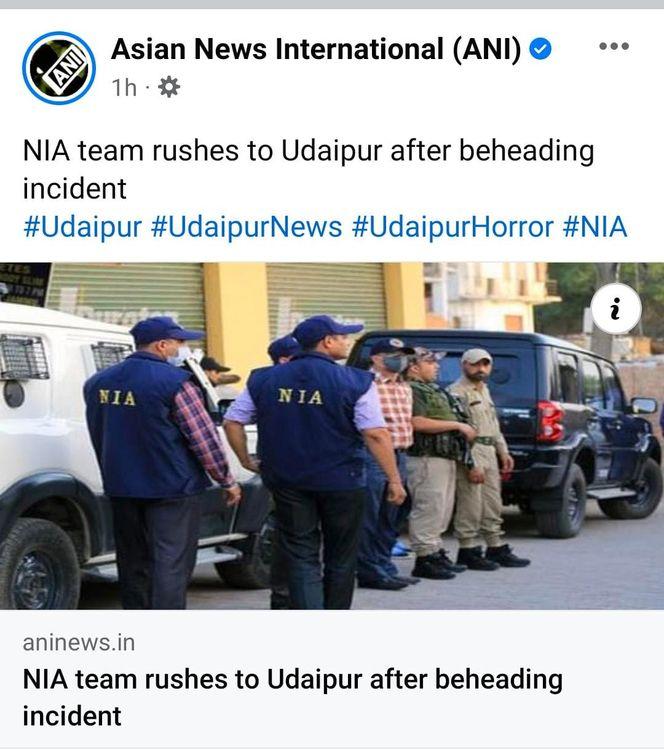Click the post caption about NIA team
Image resolution: width=664 pixels, height=750 pixels.
309,169
